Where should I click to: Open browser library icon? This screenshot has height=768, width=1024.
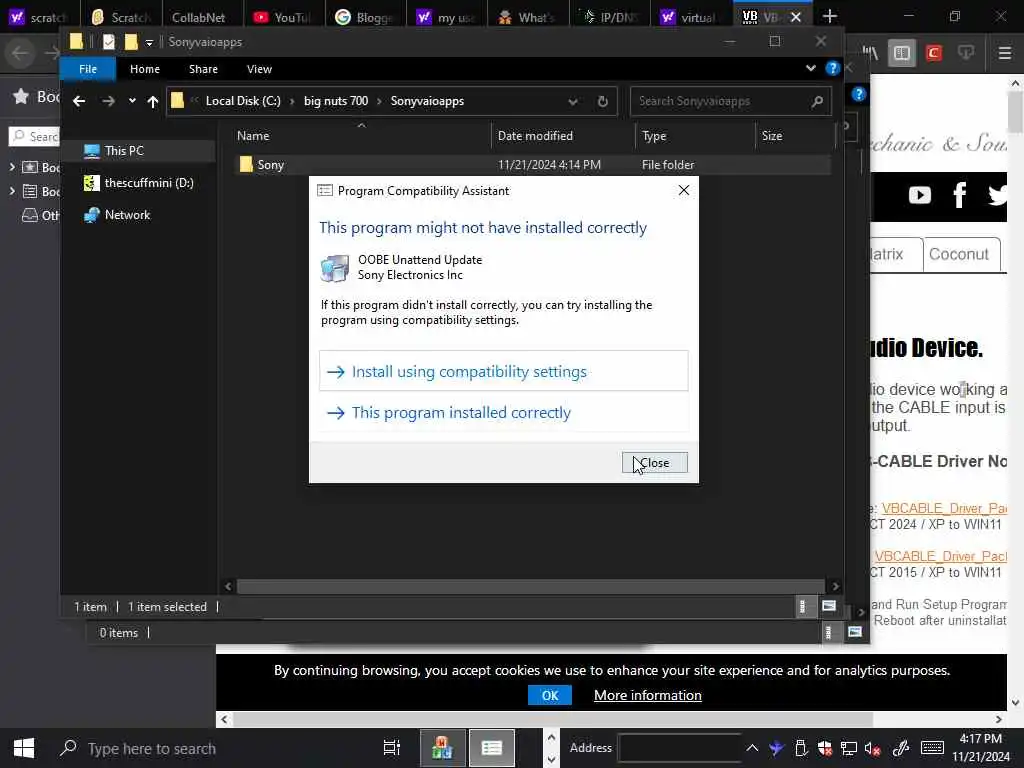[870, 53]
